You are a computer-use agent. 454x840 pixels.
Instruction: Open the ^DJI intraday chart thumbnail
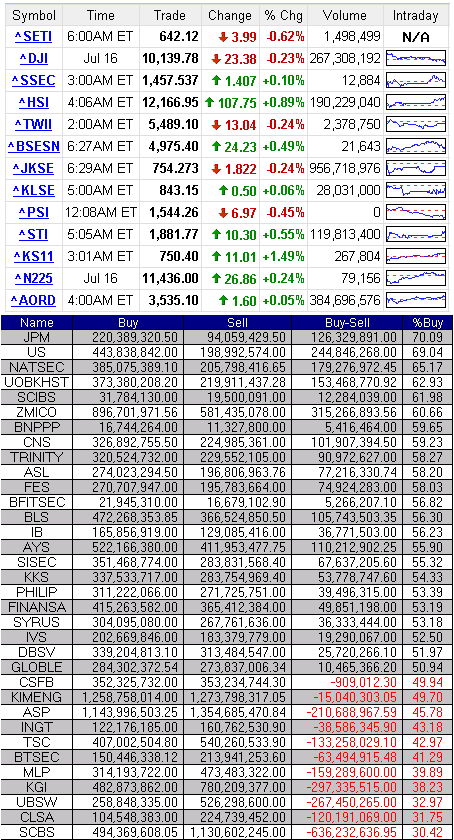click(x=416, y=58)
